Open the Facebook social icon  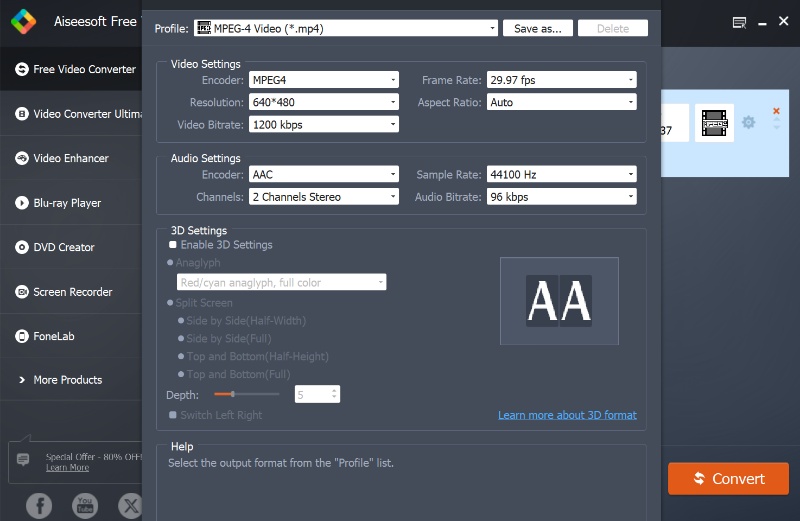(39, 506)
